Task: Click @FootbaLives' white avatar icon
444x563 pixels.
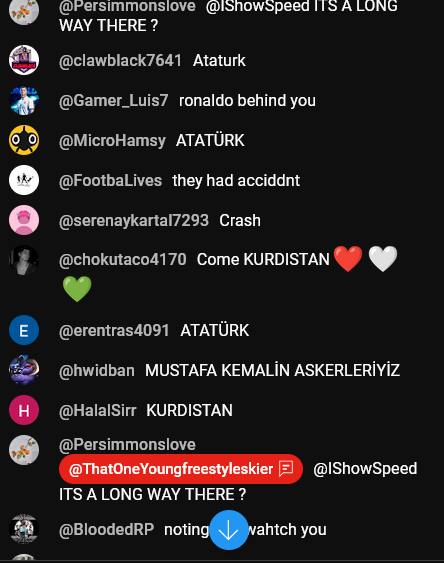Action: point(24,180)
